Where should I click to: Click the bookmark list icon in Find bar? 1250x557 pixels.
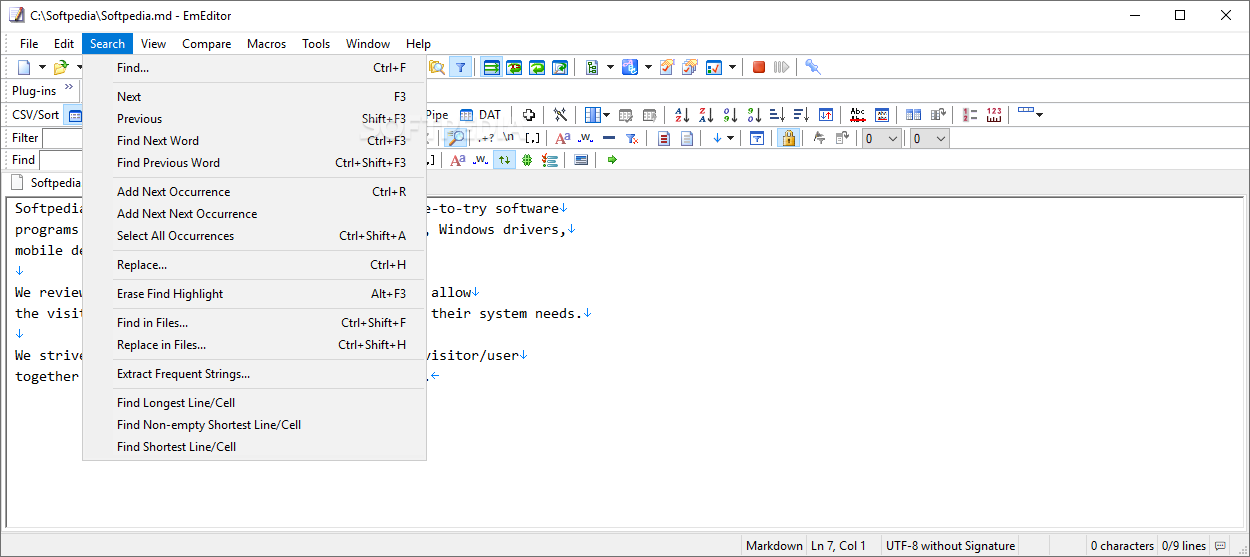(549, 160)
